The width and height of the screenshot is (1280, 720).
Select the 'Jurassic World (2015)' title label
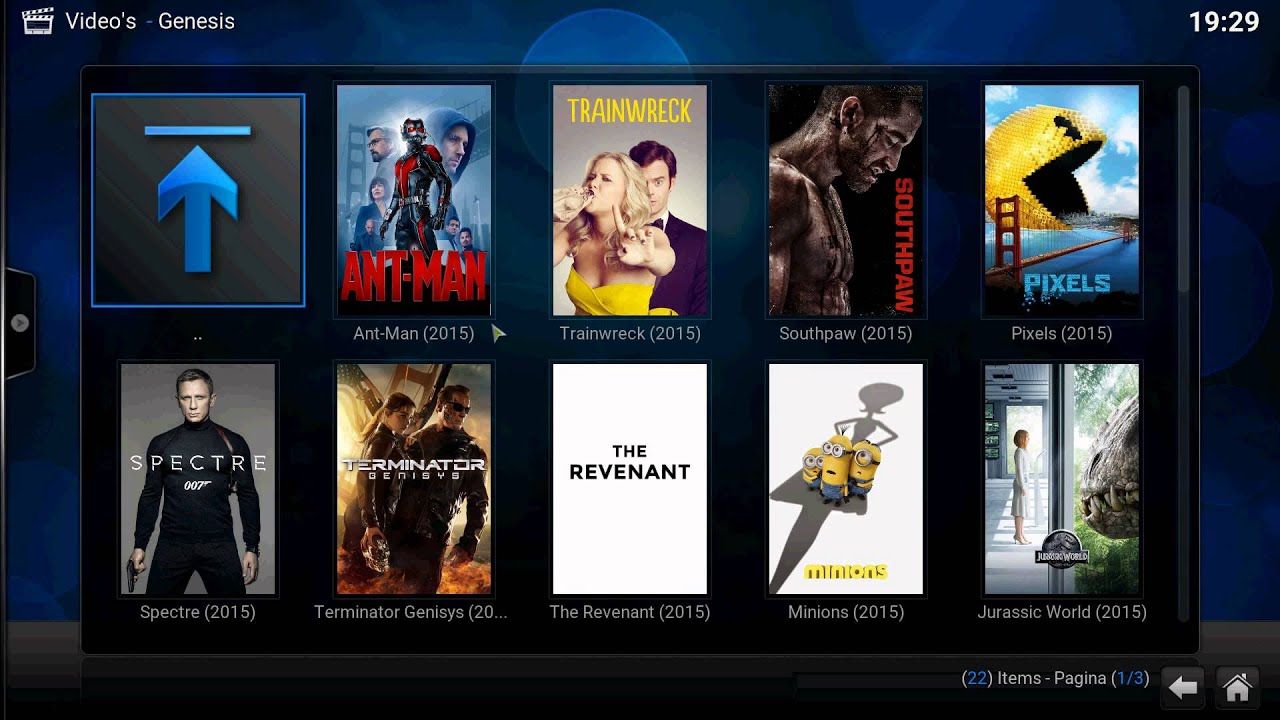1062,612
